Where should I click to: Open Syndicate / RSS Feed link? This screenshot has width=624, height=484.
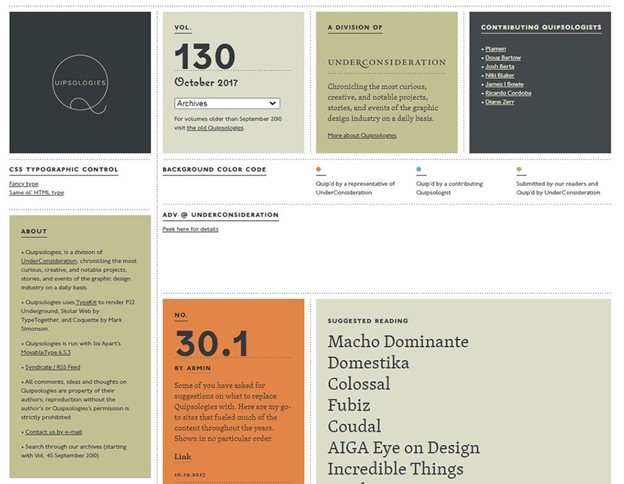pos(53,367)
